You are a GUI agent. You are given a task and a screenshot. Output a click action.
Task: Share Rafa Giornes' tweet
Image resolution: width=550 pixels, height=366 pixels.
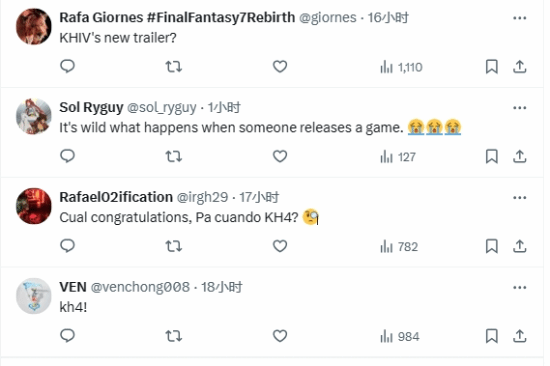519,66
